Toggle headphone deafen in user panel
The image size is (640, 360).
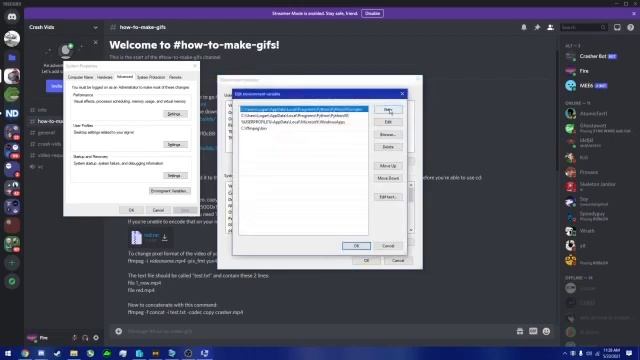[85, 338]
